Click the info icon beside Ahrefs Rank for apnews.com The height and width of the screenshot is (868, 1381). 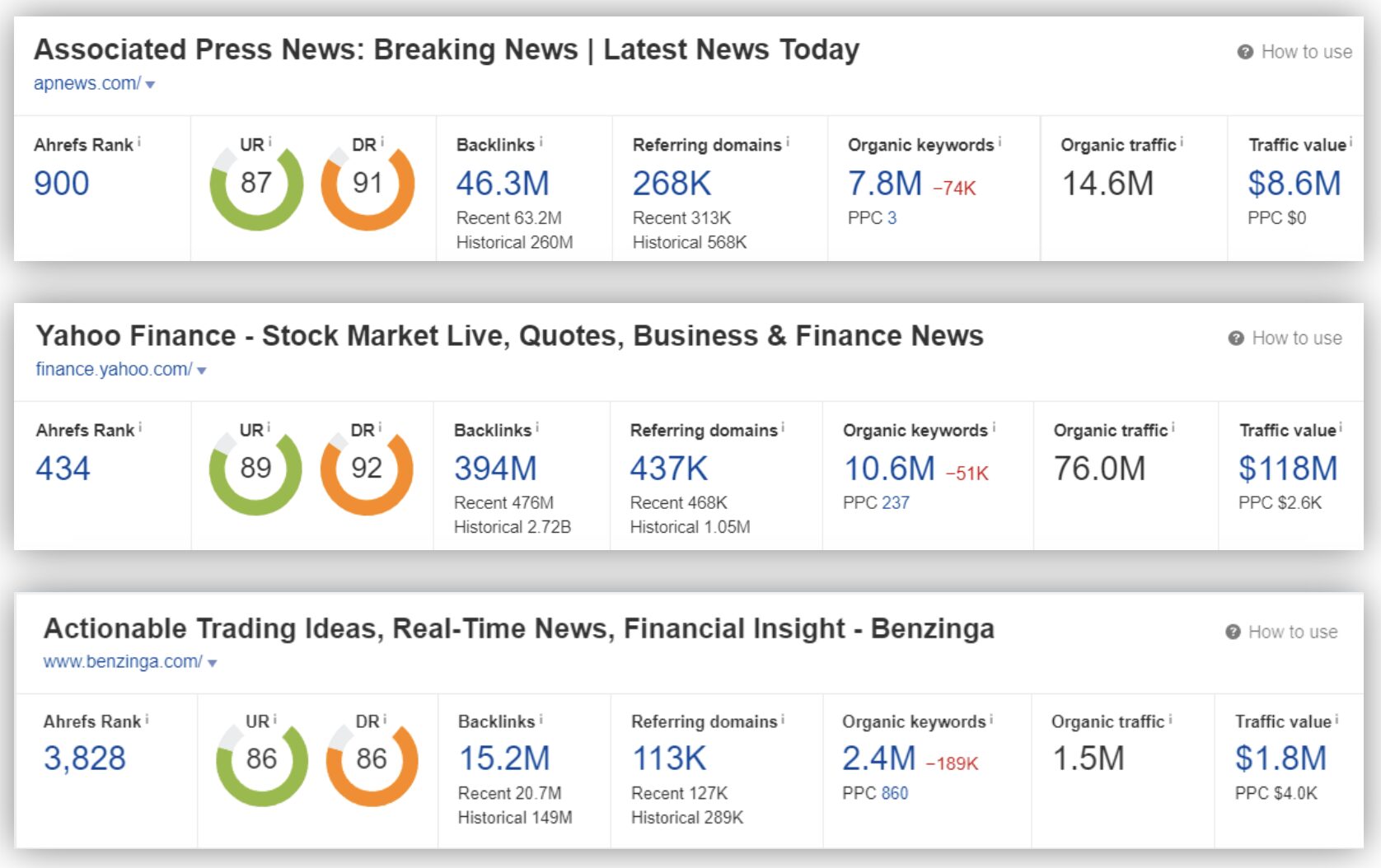[x=139, y=142]
